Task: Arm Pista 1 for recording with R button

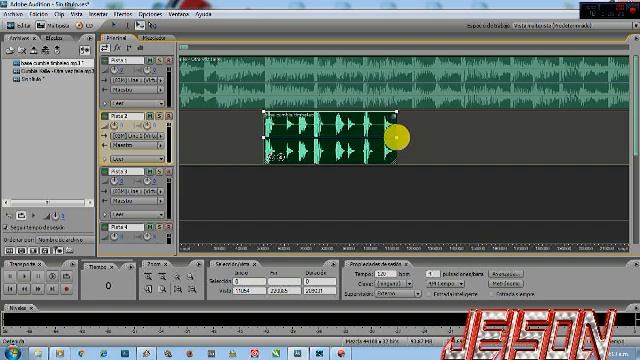Action: point(168,60)
